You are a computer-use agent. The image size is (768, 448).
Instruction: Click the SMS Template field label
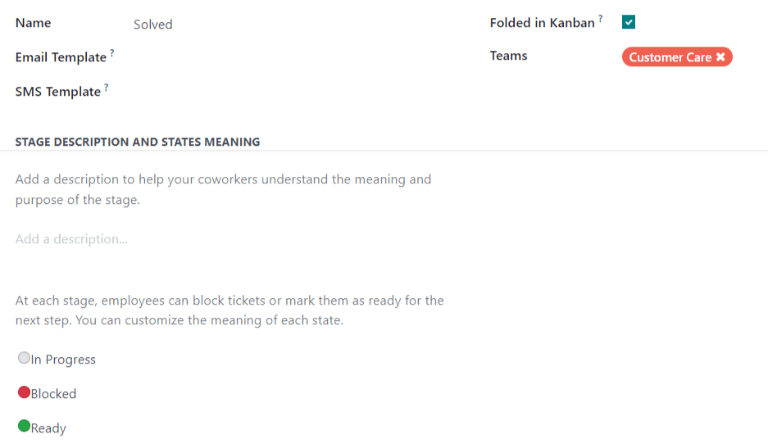[58, 92]
